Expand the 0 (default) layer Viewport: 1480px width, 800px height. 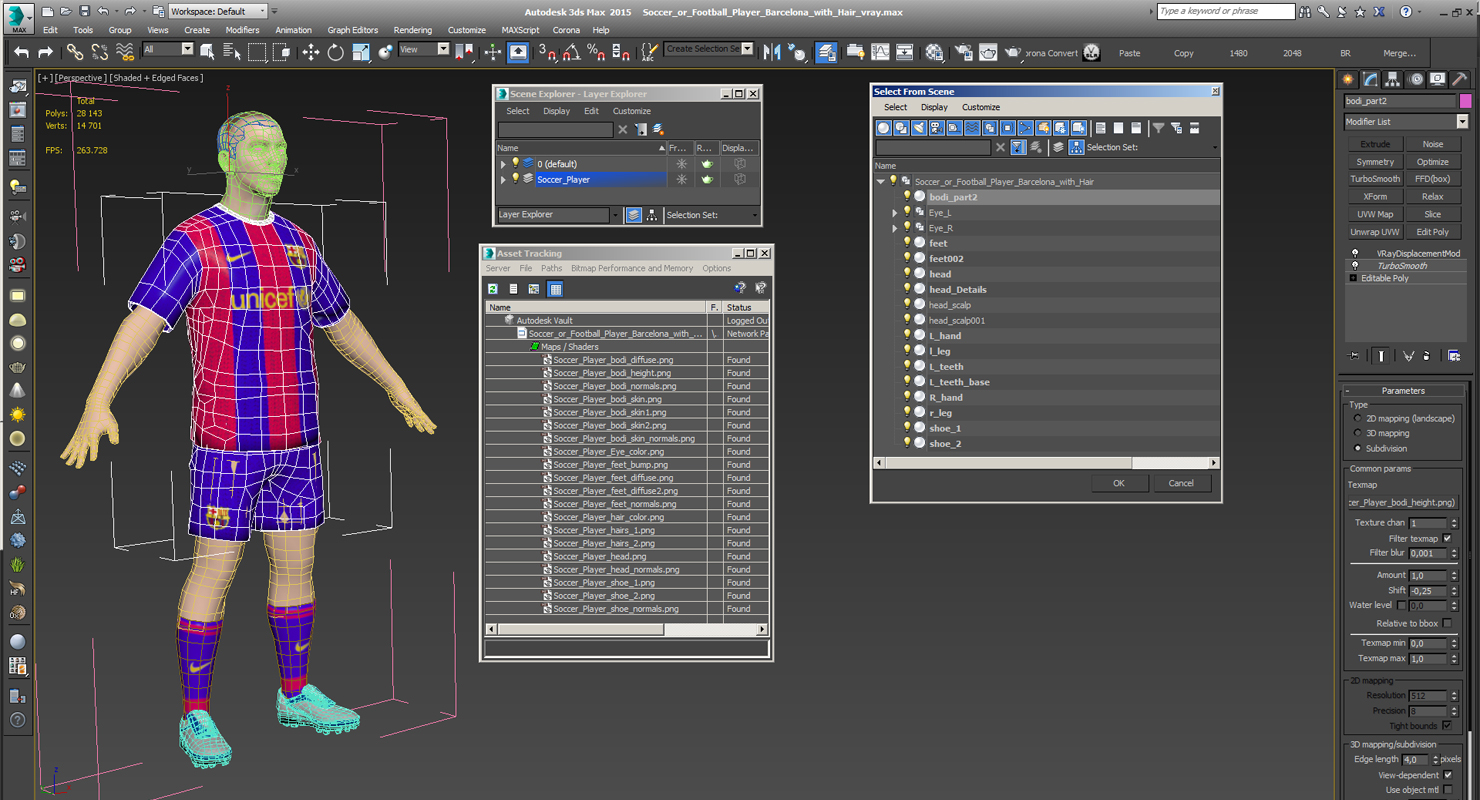coord(503,164)
